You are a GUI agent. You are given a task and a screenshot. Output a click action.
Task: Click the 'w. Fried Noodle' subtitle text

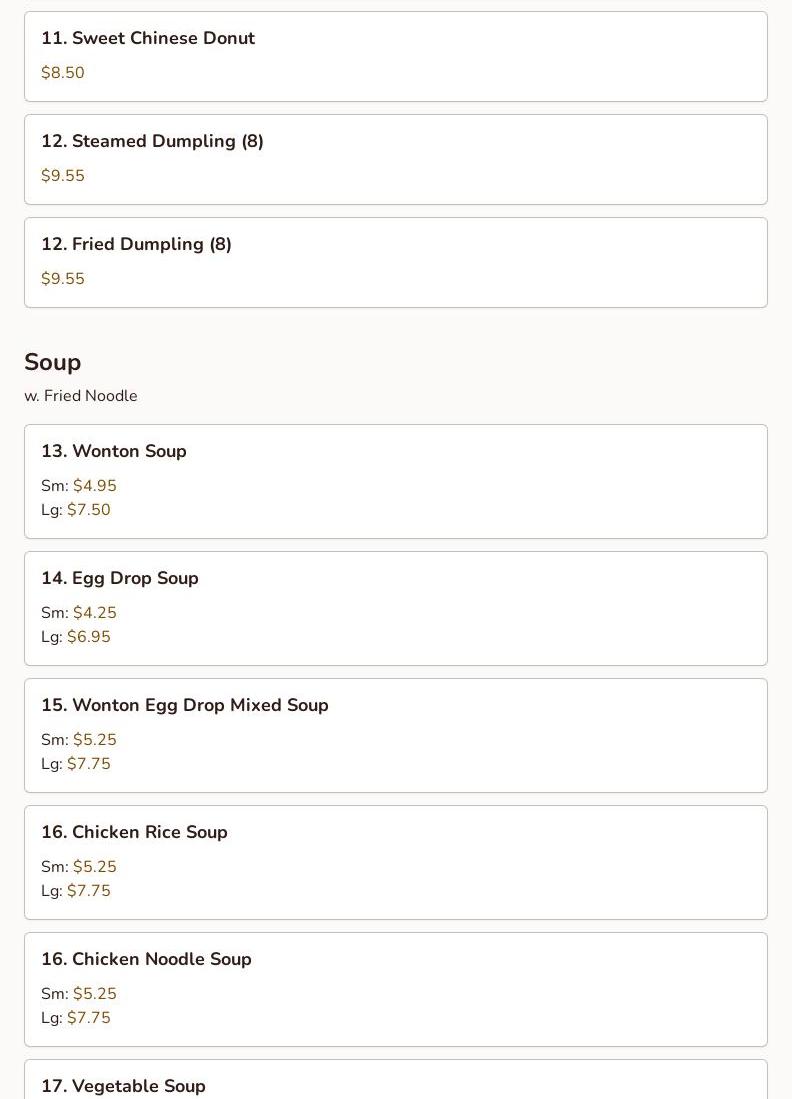coord(81,395)
